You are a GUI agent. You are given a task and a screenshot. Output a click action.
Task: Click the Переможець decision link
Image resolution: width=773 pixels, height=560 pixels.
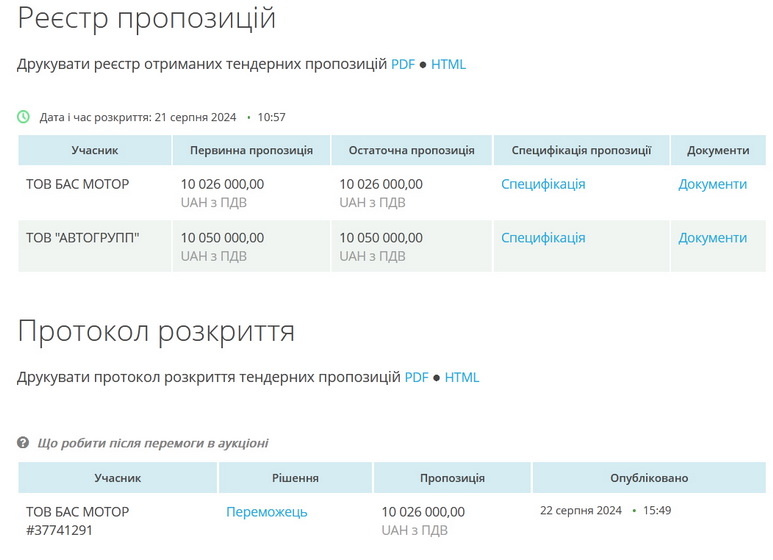[x=266, y=512]
